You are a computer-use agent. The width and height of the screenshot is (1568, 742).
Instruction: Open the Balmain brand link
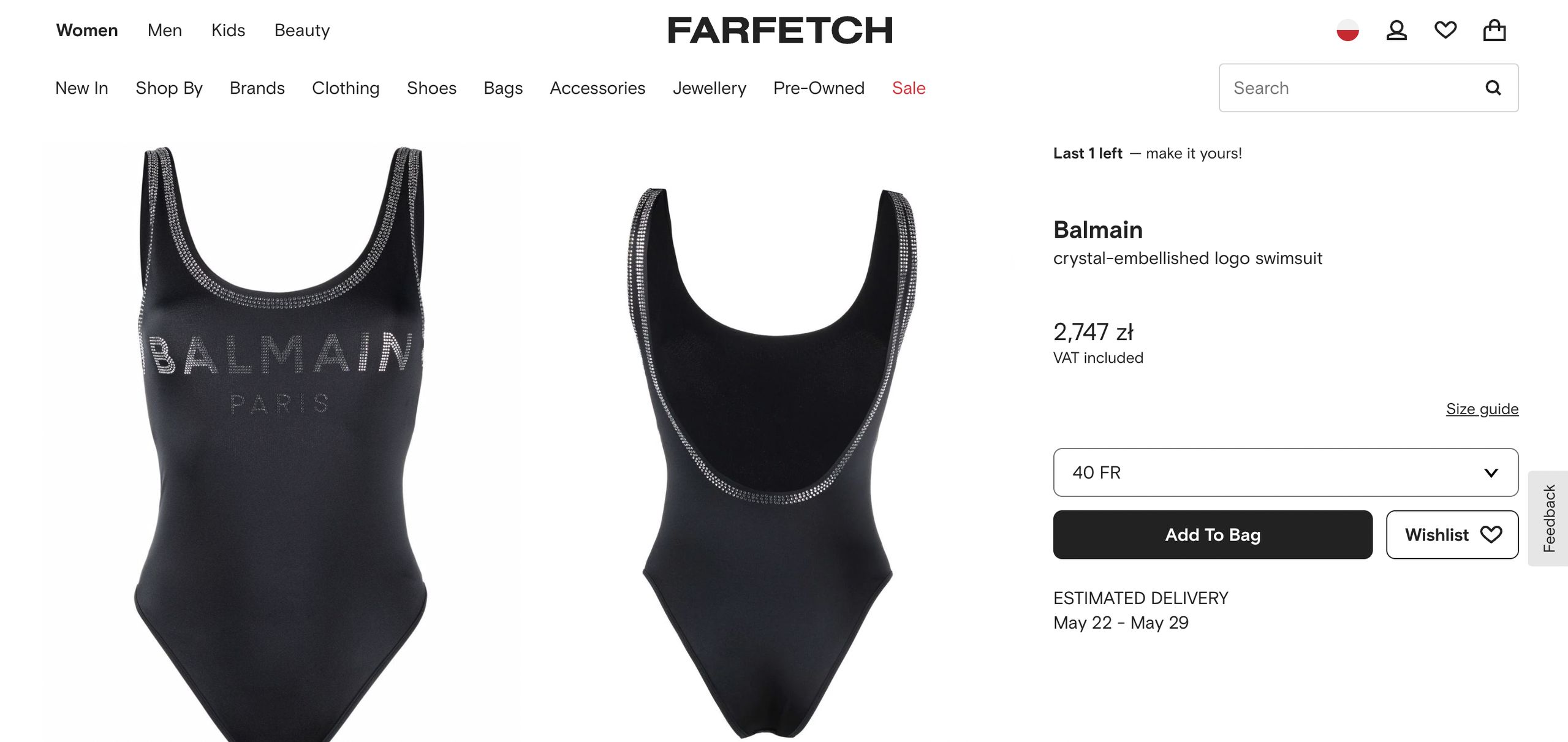(x=1098, y=230)
